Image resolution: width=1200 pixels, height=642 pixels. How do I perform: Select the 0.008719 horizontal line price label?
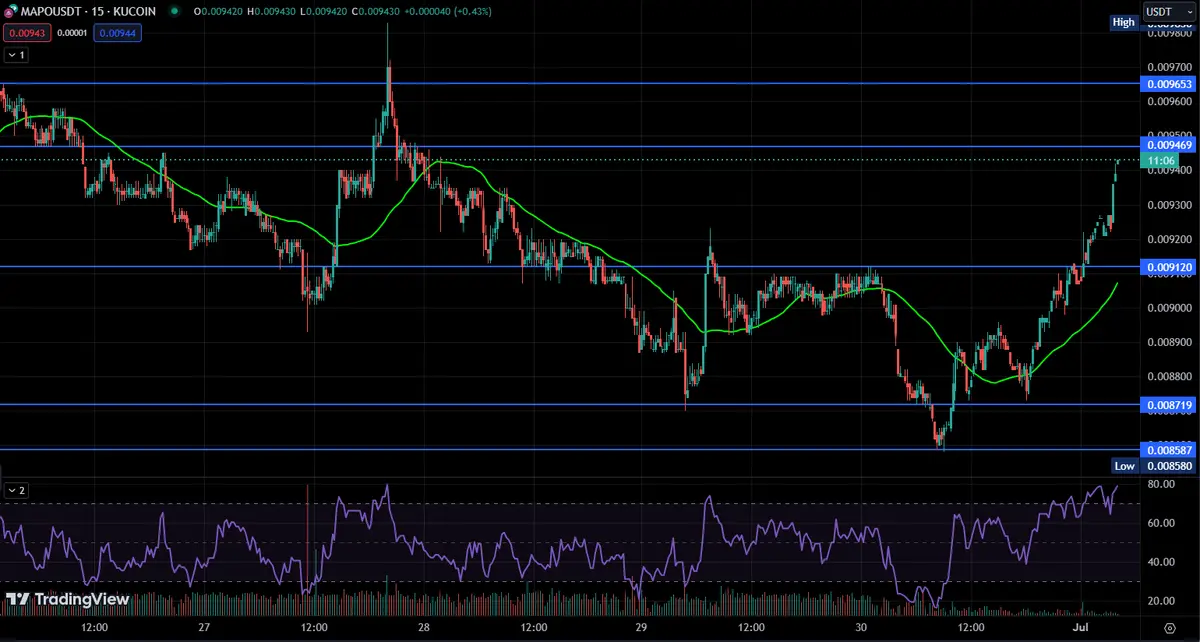pos(1166,405)
